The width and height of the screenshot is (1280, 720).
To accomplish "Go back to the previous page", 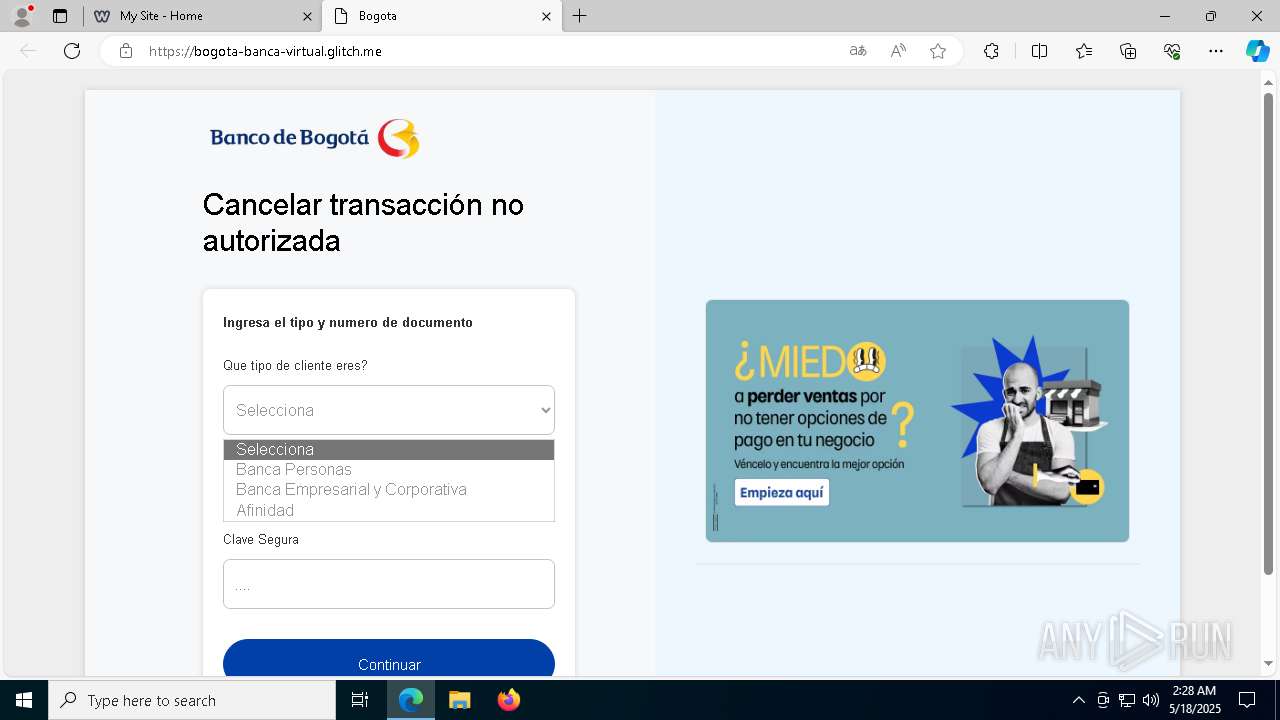I will (28, 51).
